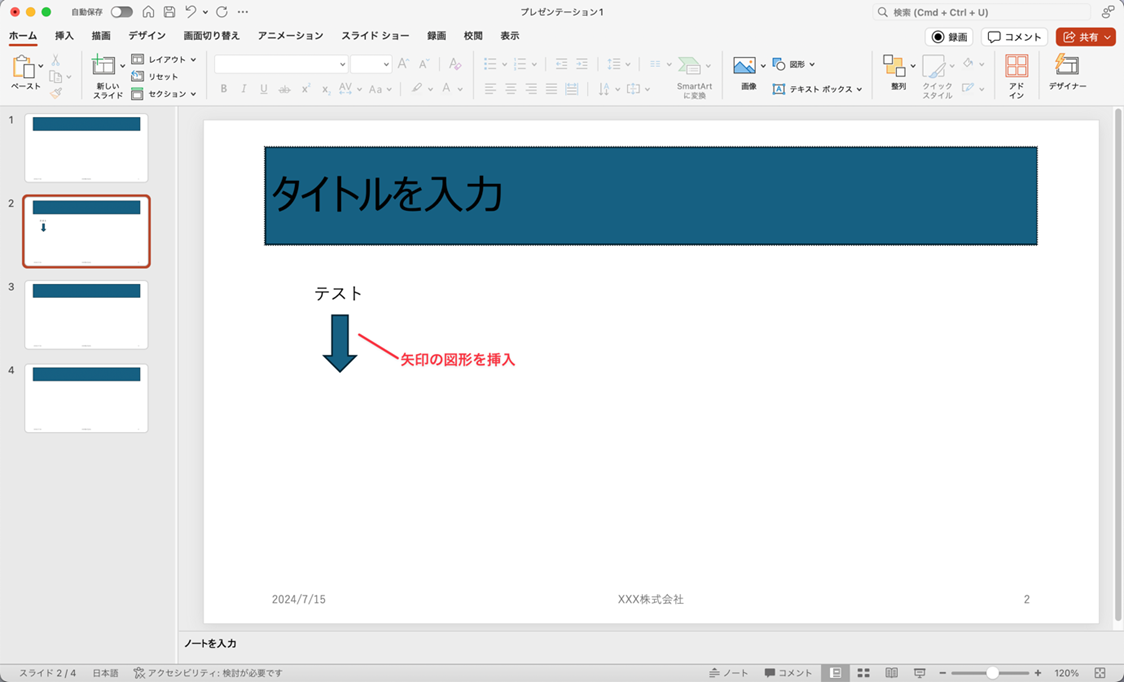1124x682 pixels.
Task: Open the font size combo box
Action: (x=371, y=64)
